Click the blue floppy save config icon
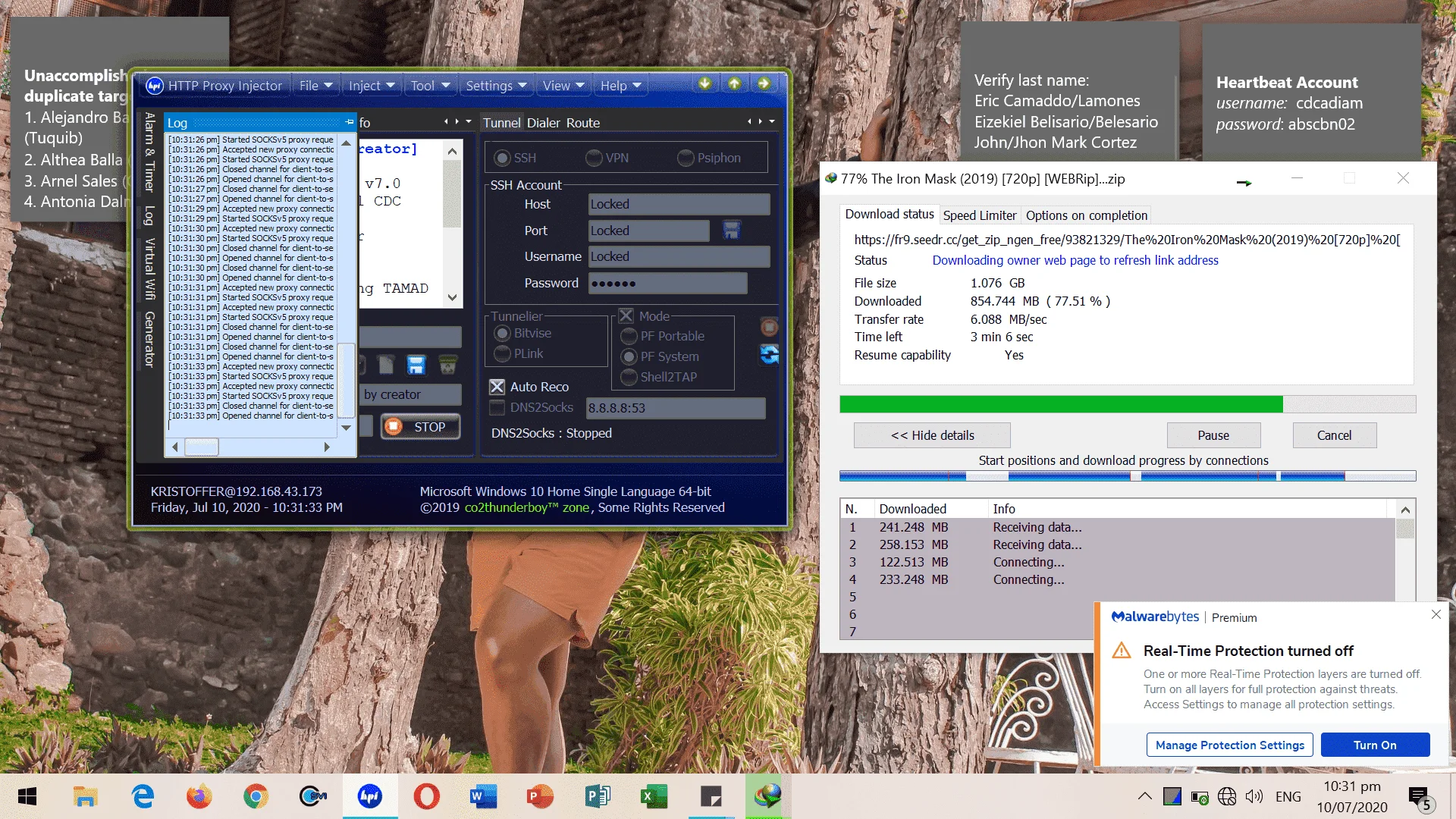Viewport: 1456px width, 819px height. tap(416, 366)
